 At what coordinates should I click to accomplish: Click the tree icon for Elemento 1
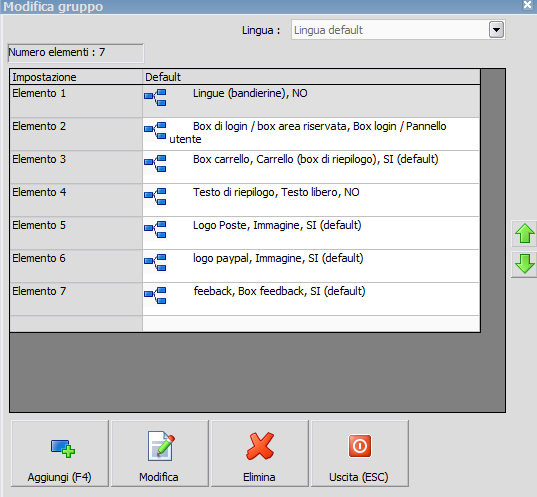[155, 98]
